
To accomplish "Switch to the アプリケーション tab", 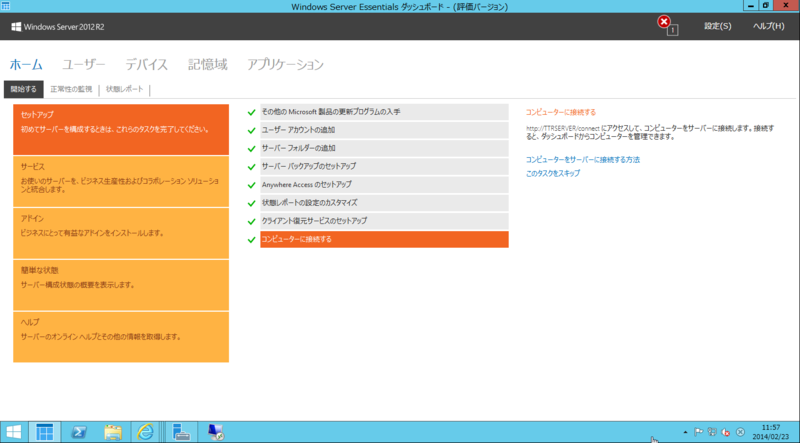I will (x=286, y=65).
